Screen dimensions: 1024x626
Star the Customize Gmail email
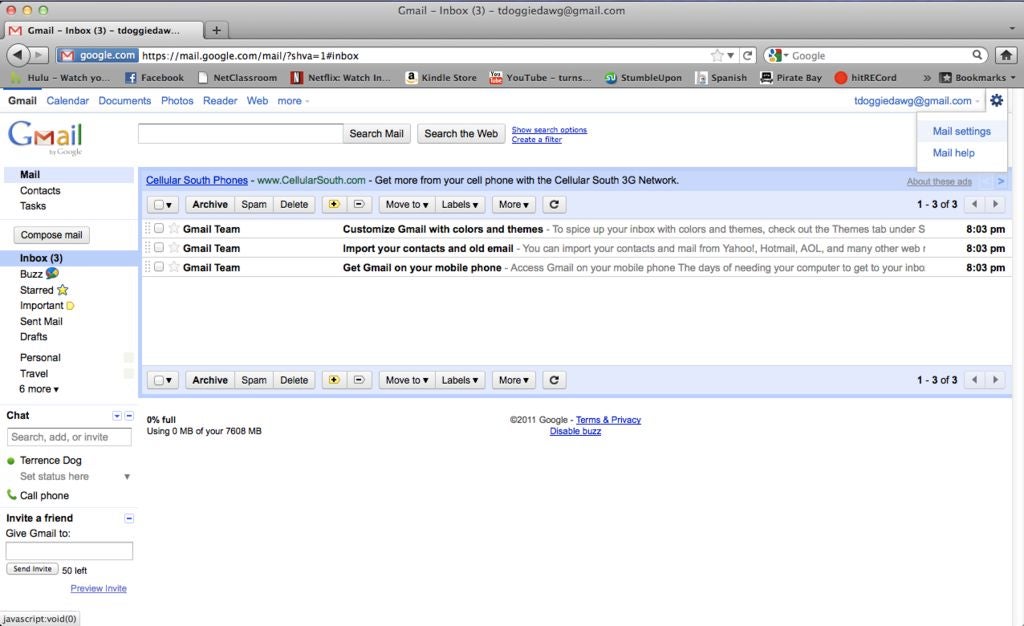174,228
